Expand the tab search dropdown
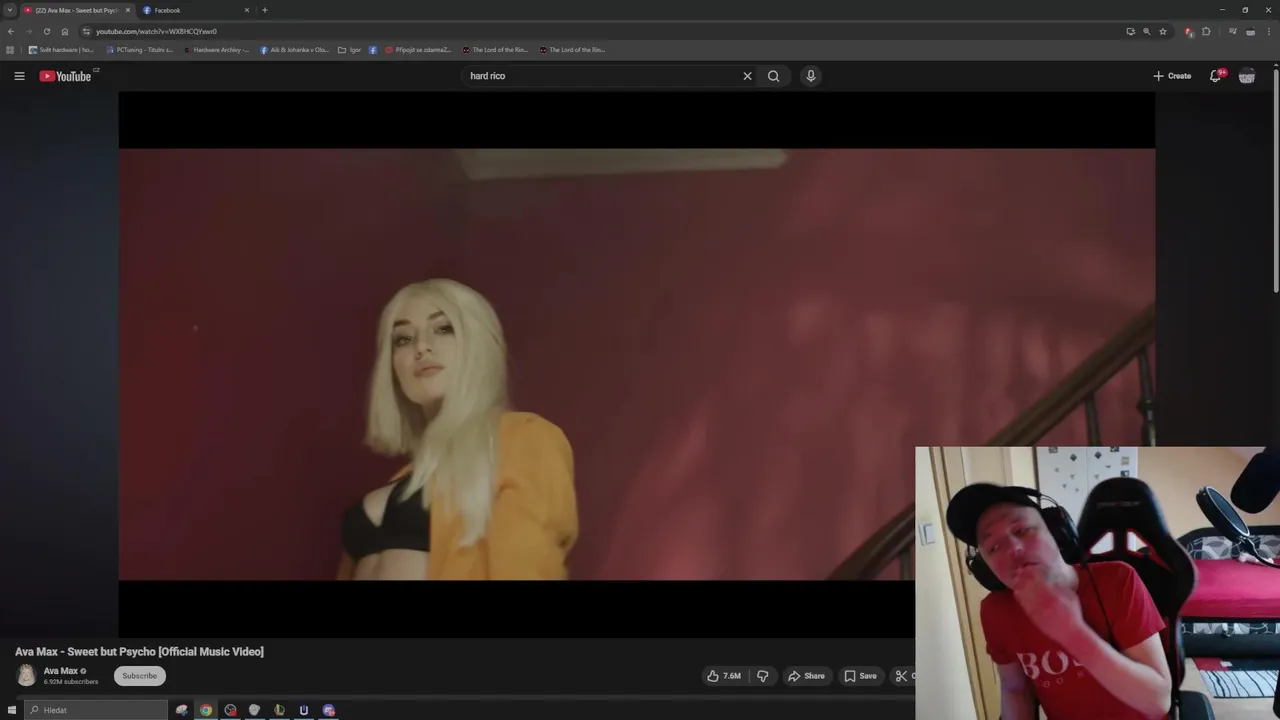Screen dimensions: 1280x720 pos(9,10)
